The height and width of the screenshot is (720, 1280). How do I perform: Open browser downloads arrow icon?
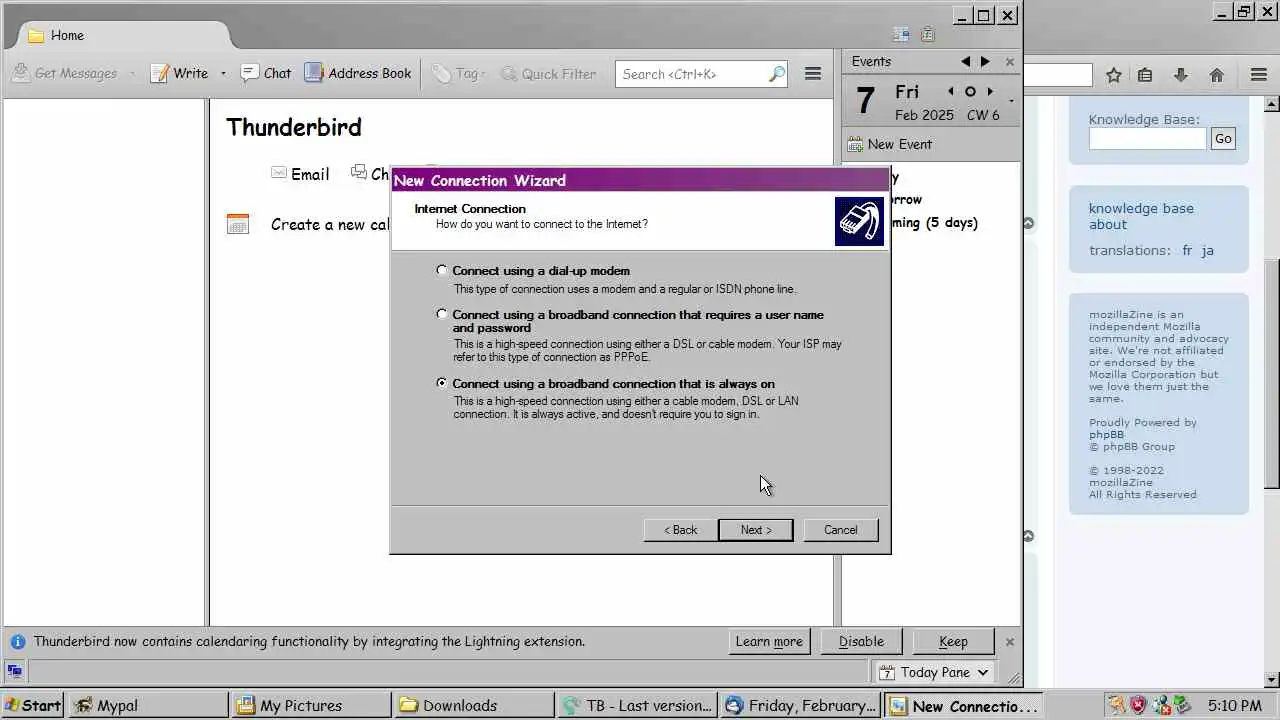coord(1180,75)
